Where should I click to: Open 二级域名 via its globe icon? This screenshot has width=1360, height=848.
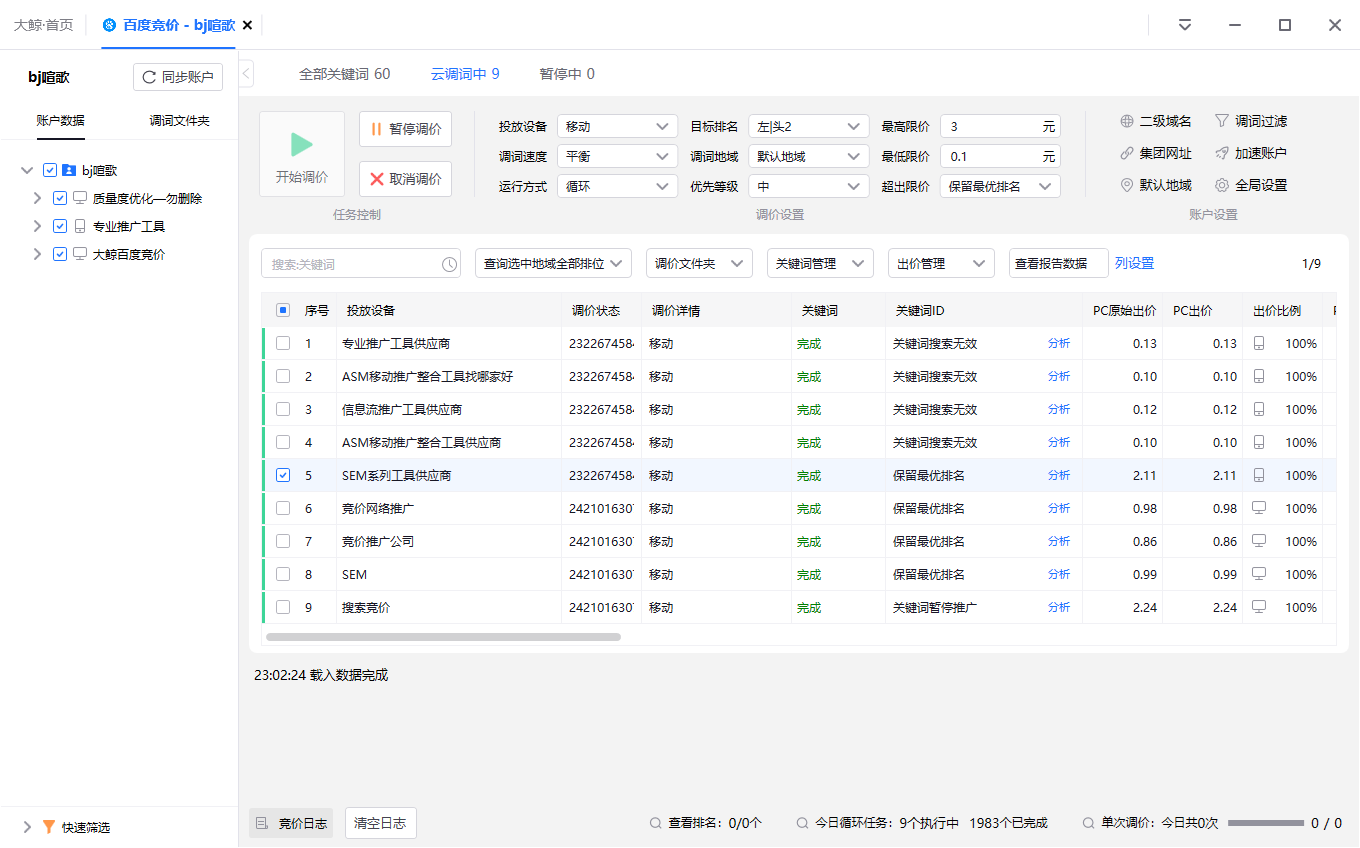[x=1127, y=121]
